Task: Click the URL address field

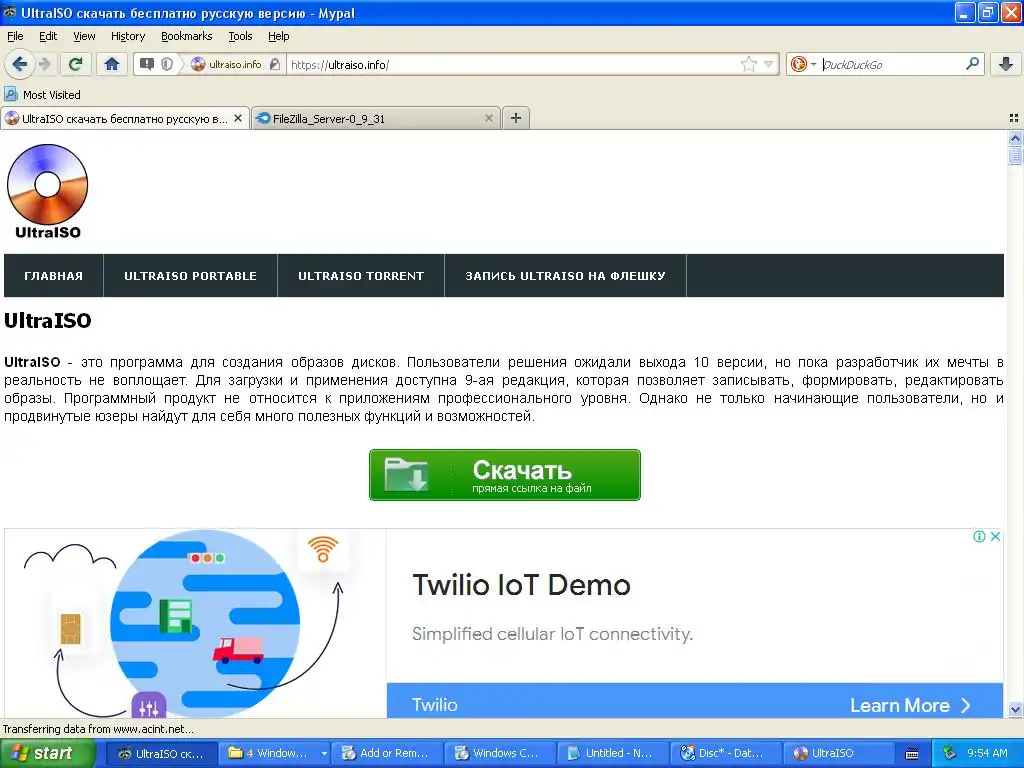Action: (x=513, y=64)
